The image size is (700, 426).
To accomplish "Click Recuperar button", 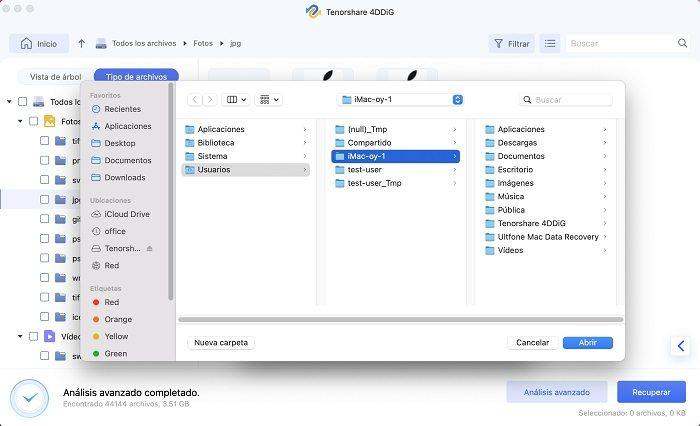I will [651, 392].
